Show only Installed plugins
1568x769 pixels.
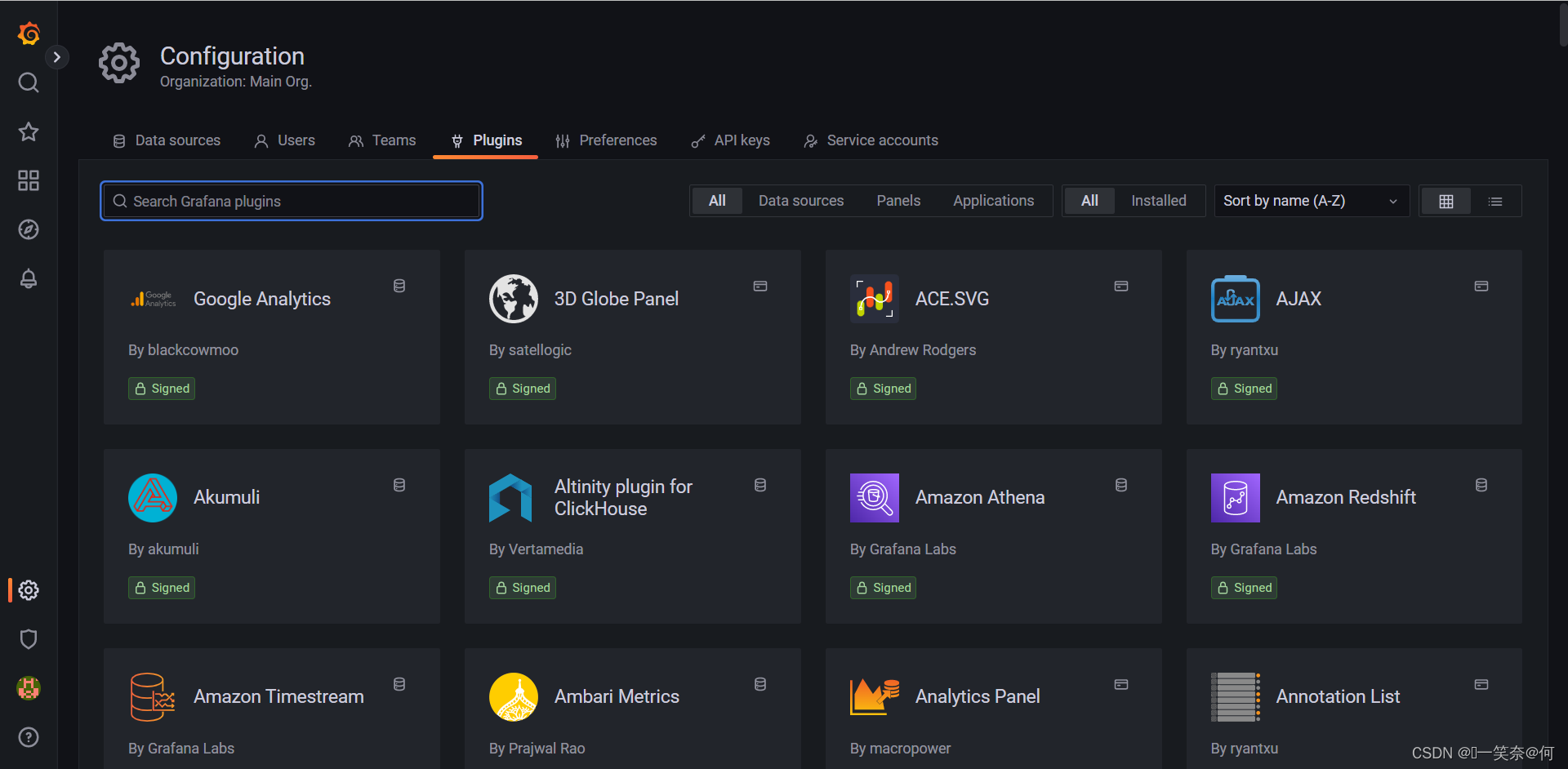click(x=1158, y=201)
